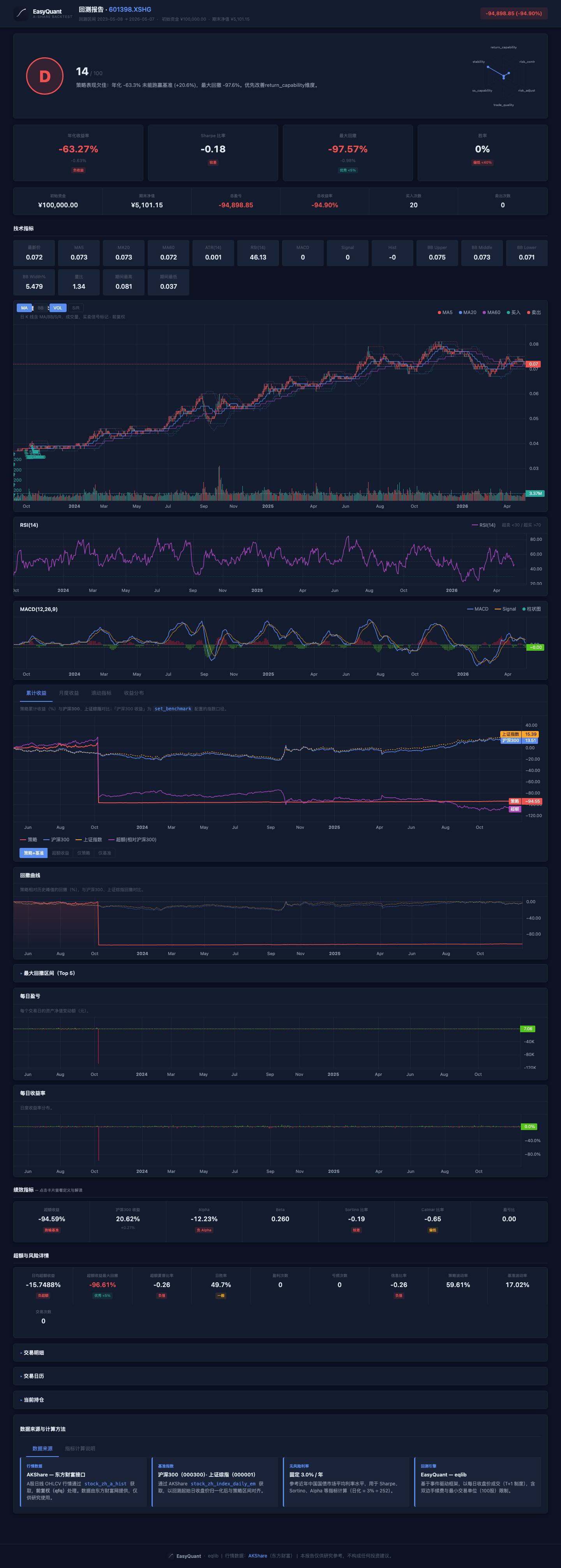Viewport: 561px width, 1568px height.
Task: Toggle the S/R overlay on the K-line chart
Action: coord(76,308)
